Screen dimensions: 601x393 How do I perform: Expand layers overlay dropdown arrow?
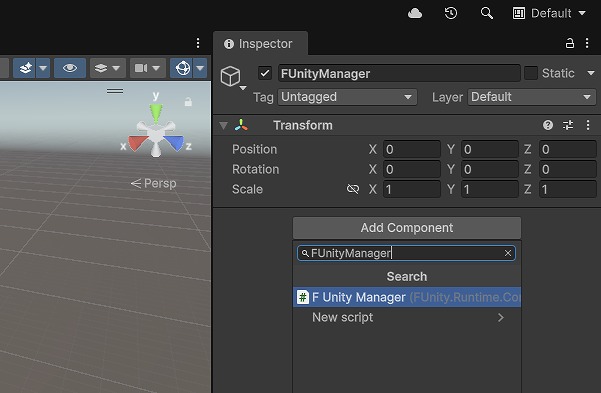[x=117, y=68]
